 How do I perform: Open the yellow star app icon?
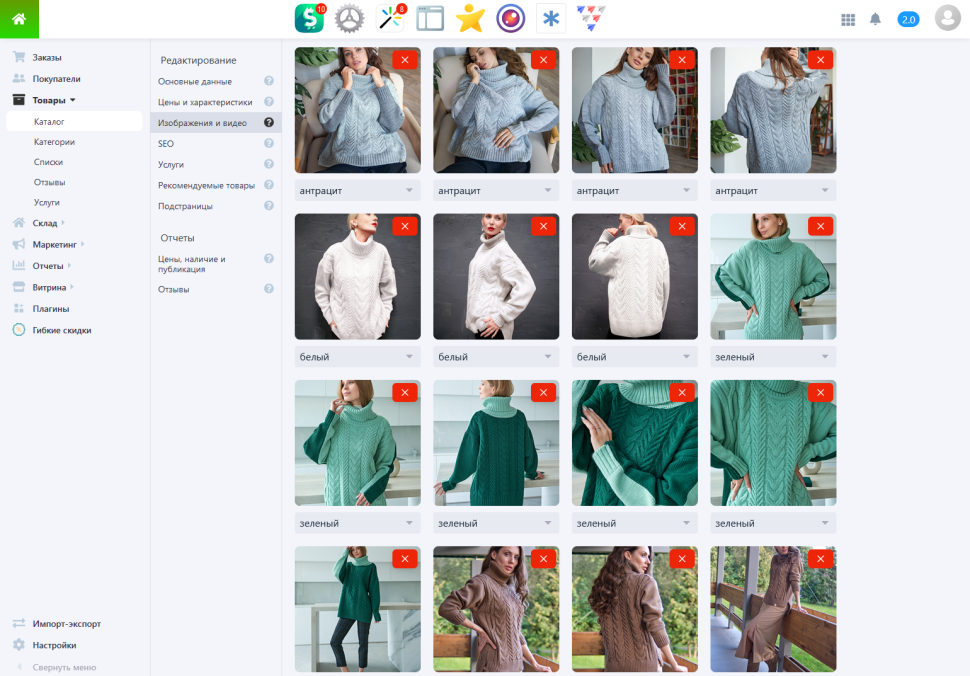470,19
